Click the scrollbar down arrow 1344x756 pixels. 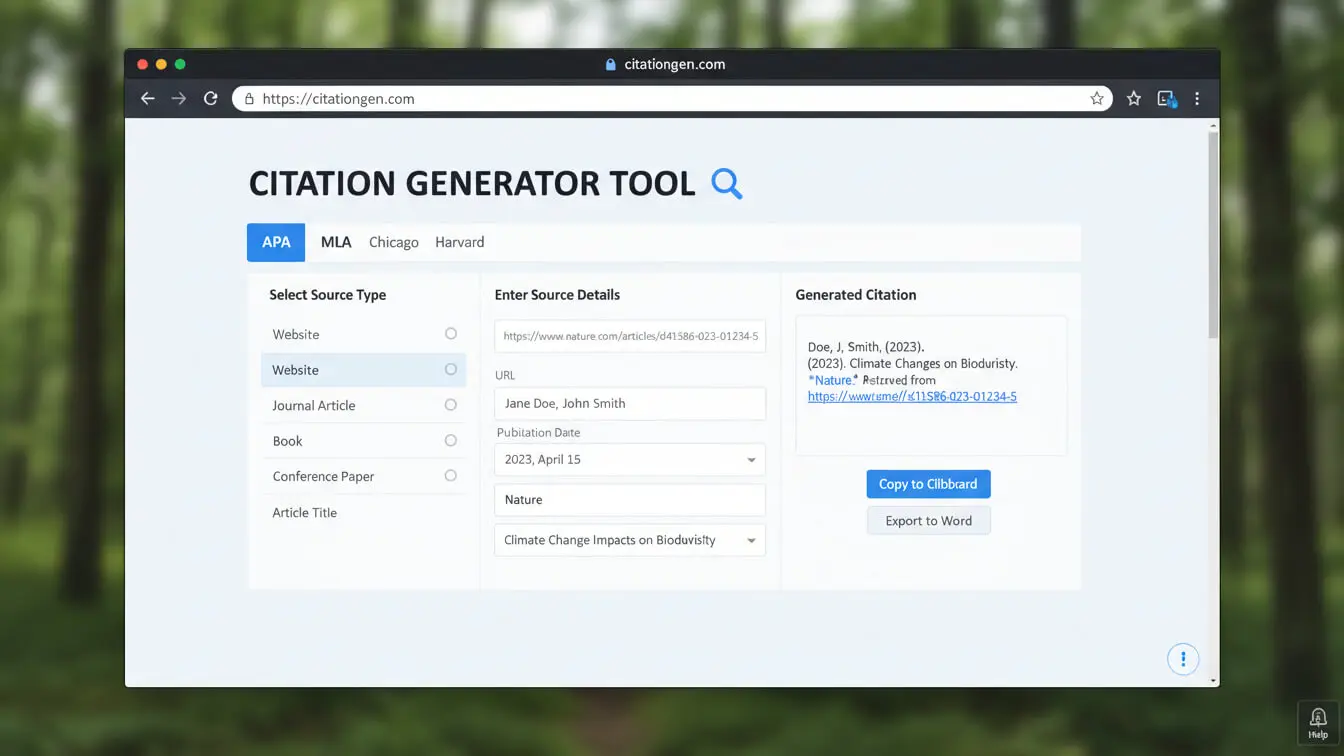coord(1213,681)
